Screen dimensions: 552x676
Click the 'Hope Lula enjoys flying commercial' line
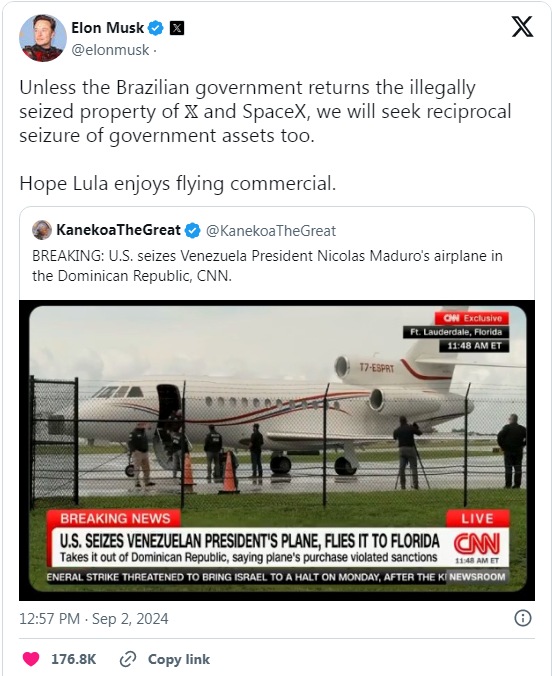click(178, 184)
